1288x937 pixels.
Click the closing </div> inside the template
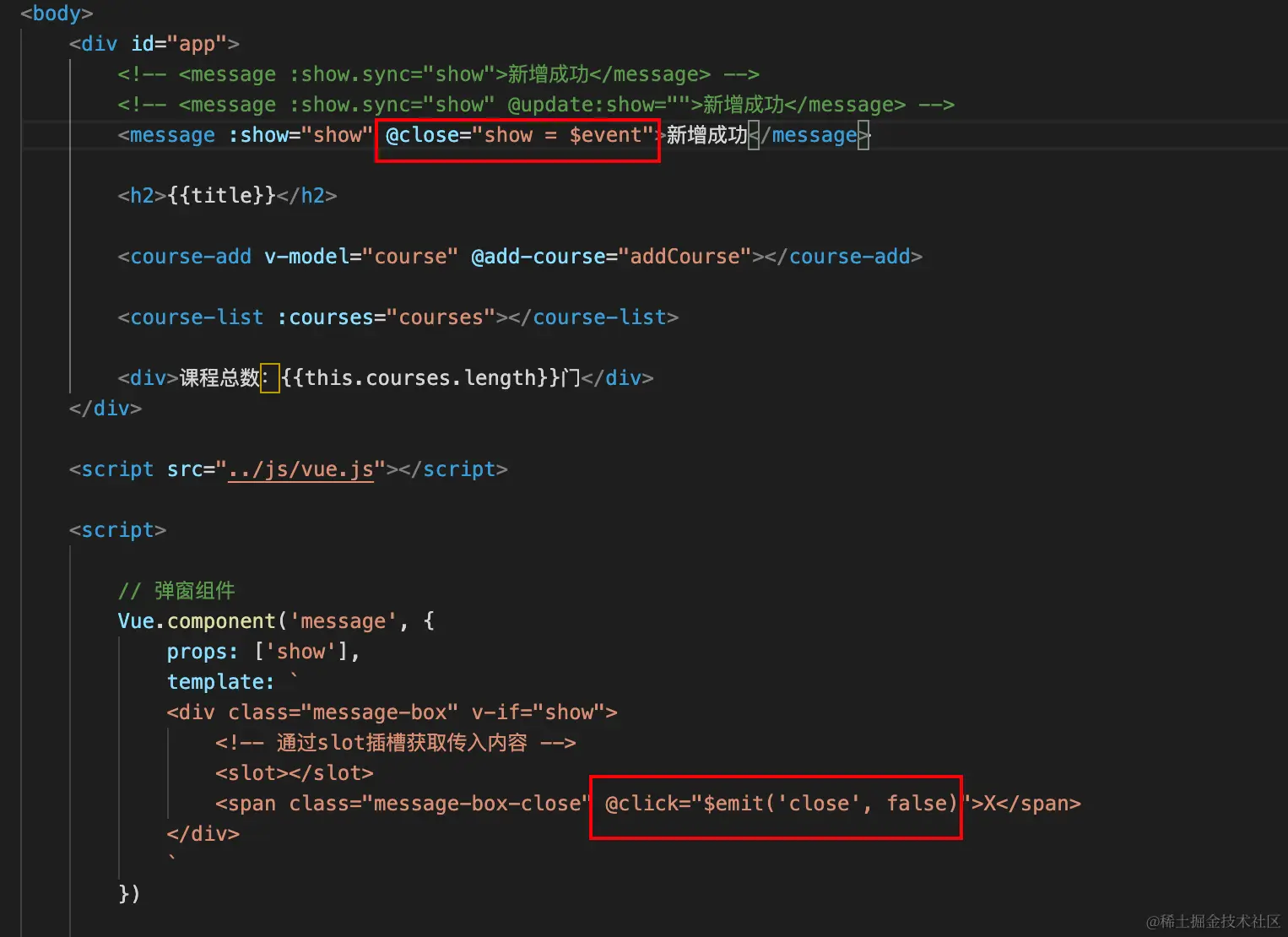point(203,834)
